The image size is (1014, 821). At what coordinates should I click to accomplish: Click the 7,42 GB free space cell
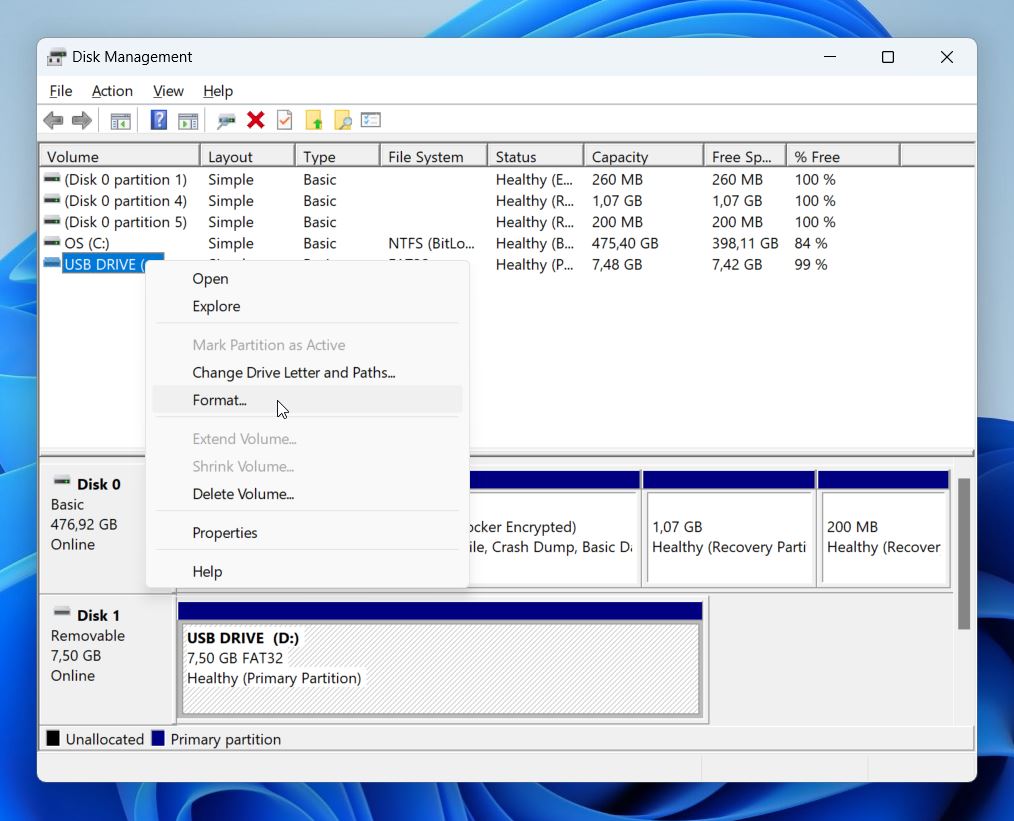(x=737, y=264)
